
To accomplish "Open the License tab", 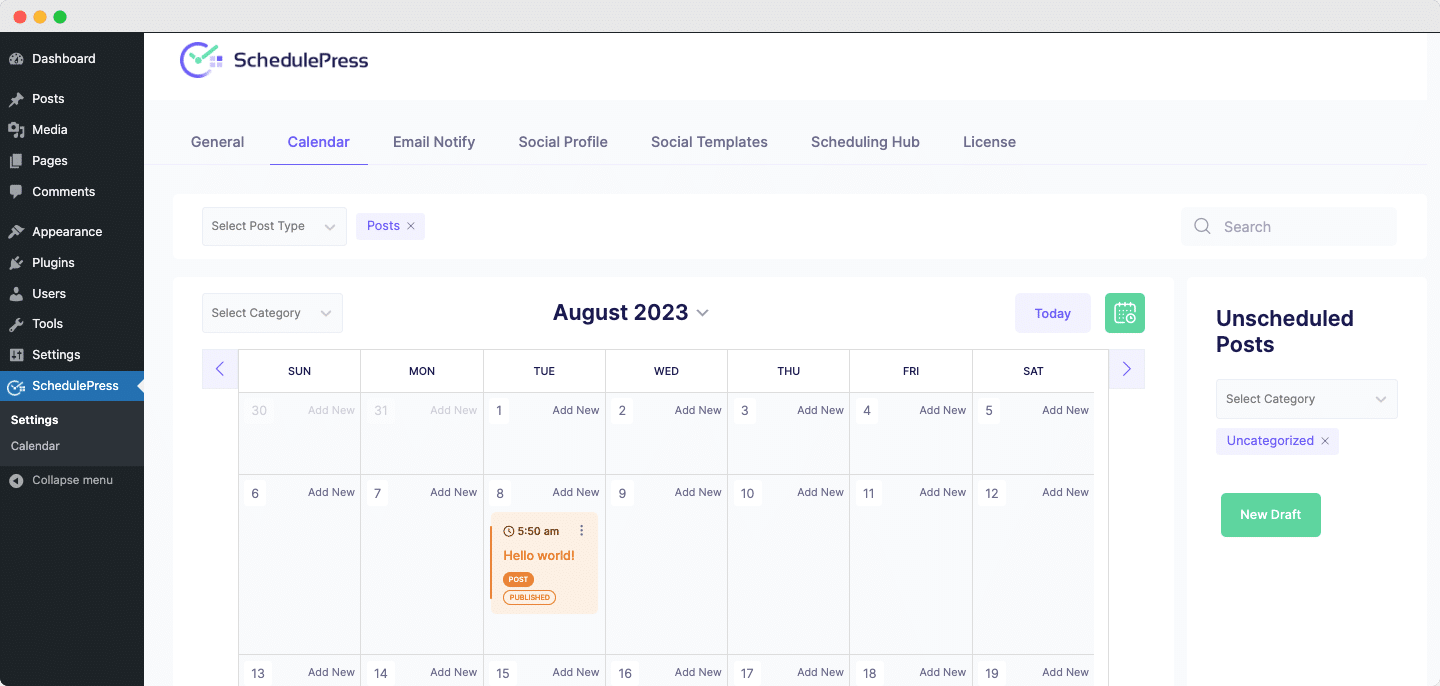I will (x=989, y=142).
